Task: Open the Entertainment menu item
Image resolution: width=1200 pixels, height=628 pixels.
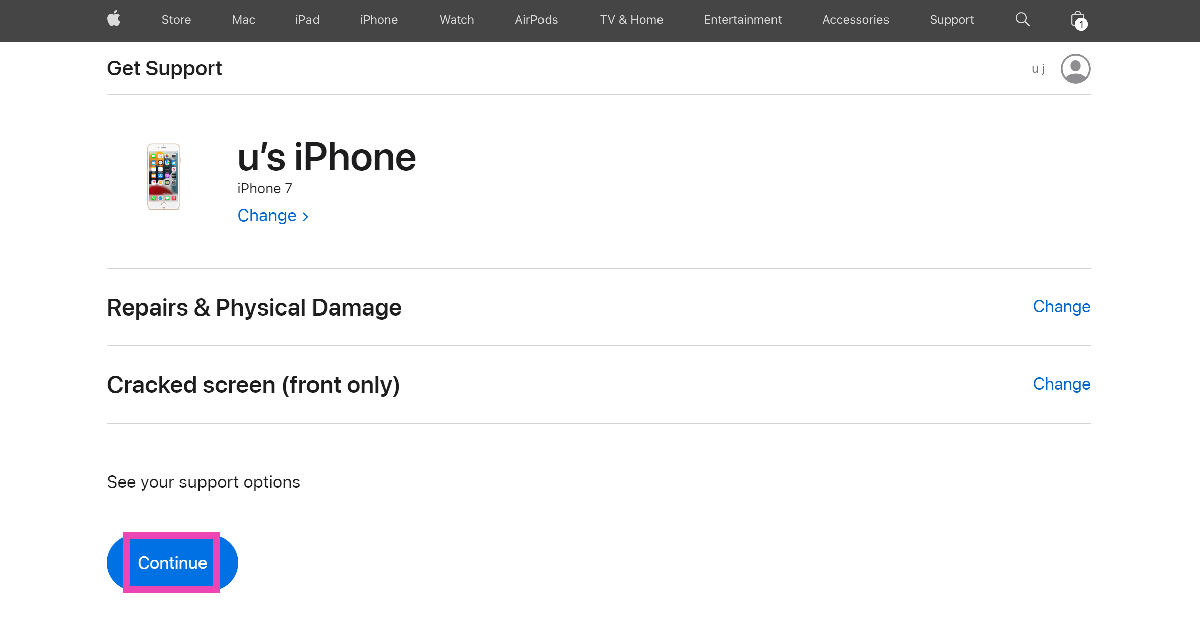Action: 743,20
